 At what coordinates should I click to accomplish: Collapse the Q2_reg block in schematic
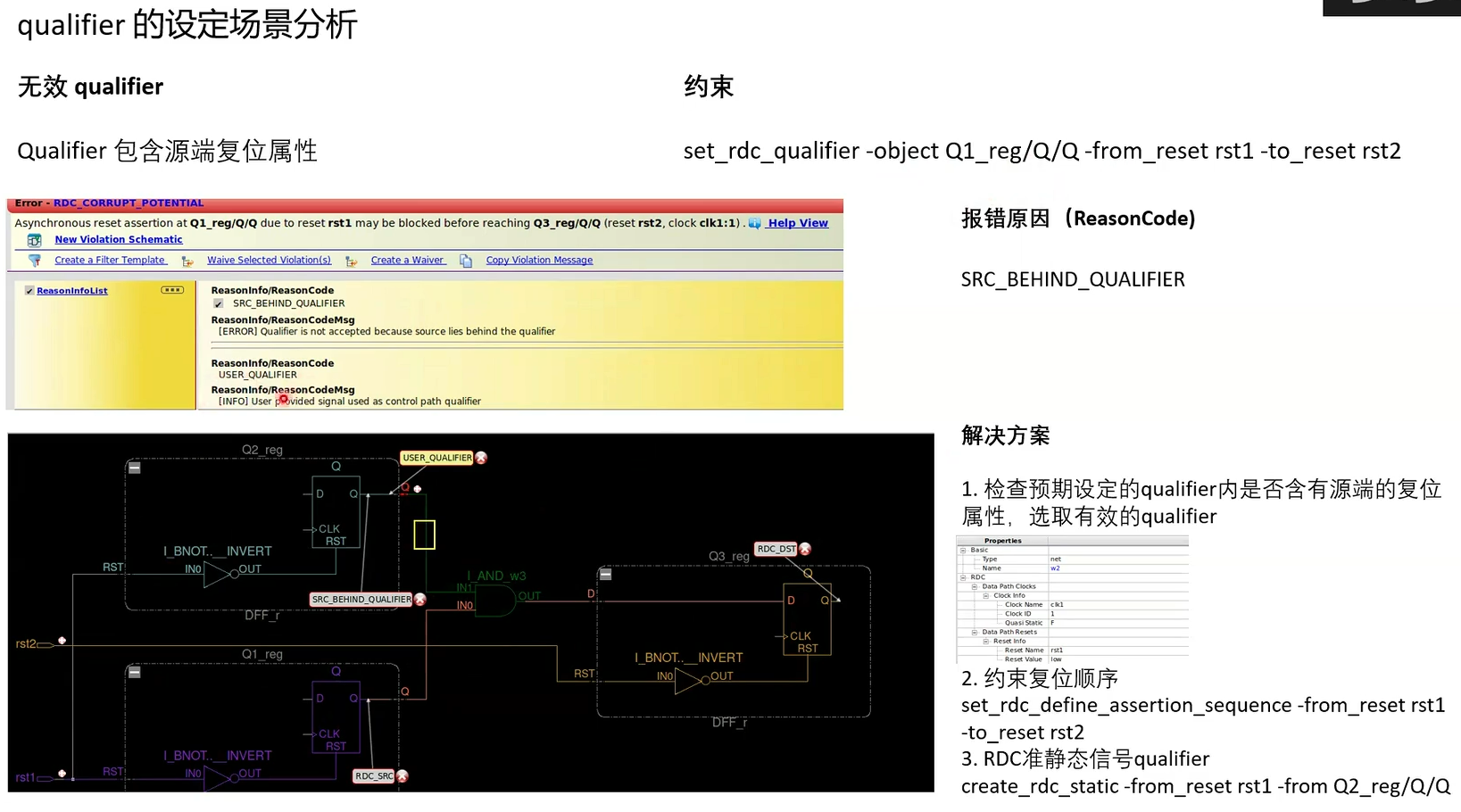tap(135, 468)
